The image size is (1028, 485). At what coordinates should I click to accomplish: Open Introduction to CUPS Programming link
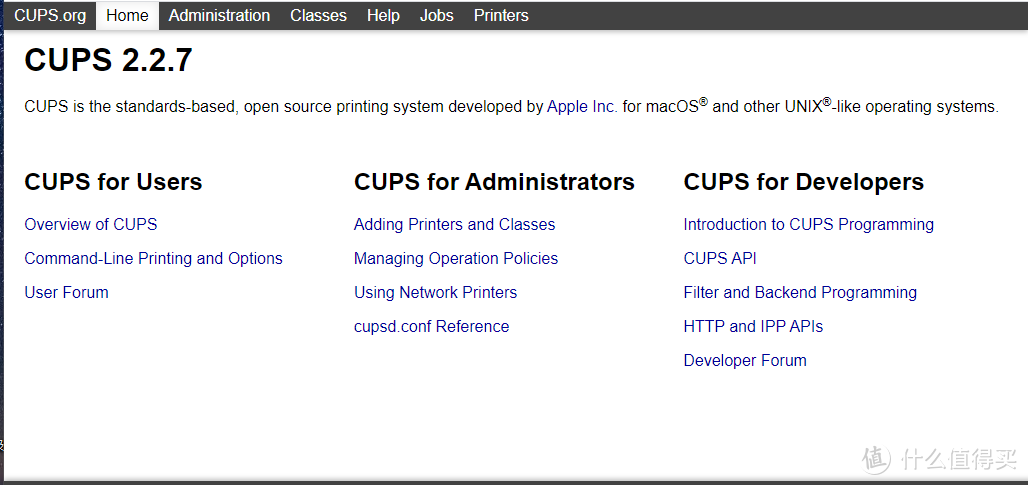coord(808,224)
